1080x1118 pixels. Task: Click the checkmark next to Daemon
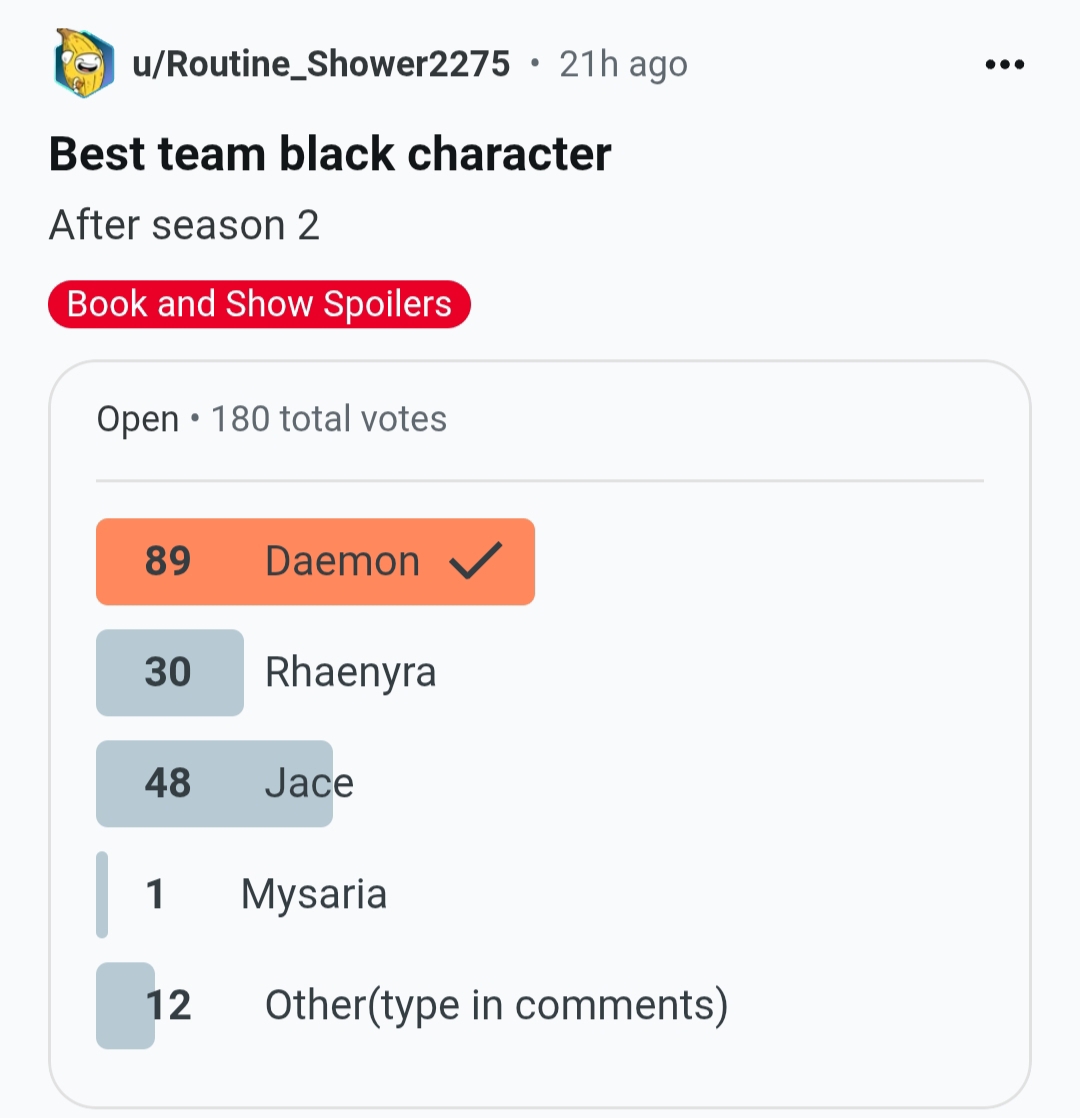point(475,562)
